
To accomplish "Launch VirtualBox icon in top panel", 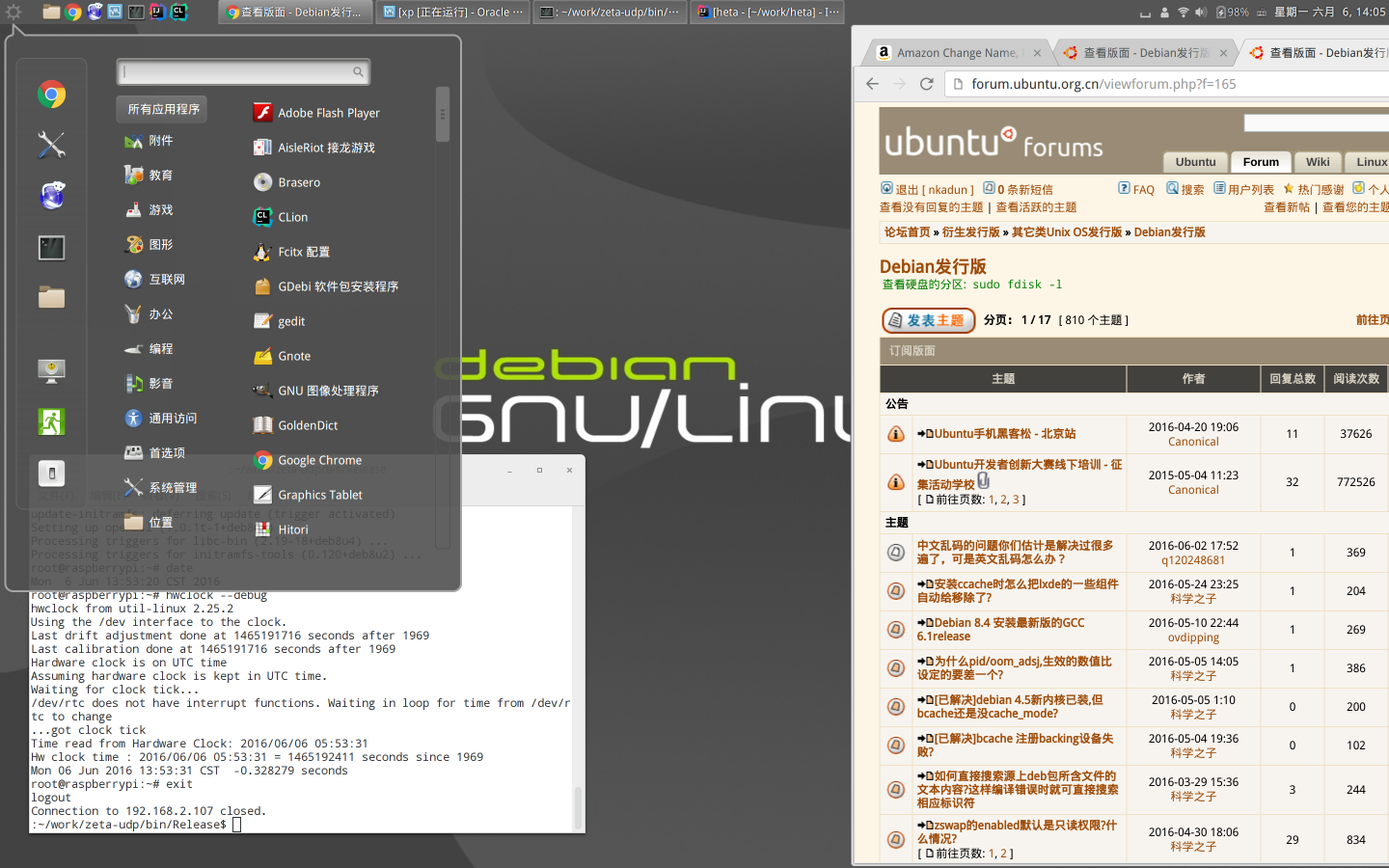I will point(116,13).
